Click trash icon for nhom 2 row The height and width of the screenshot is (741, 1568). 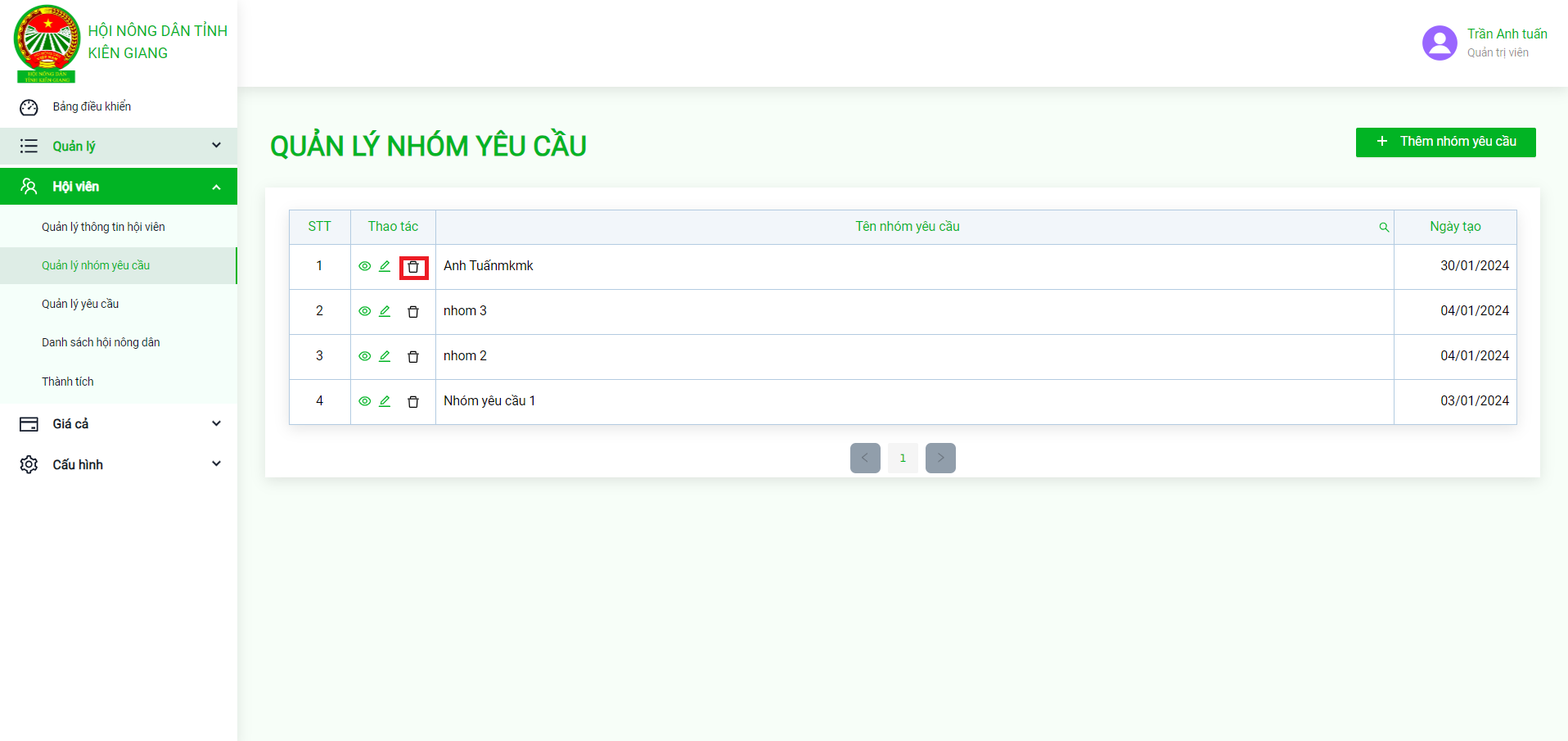413,357
